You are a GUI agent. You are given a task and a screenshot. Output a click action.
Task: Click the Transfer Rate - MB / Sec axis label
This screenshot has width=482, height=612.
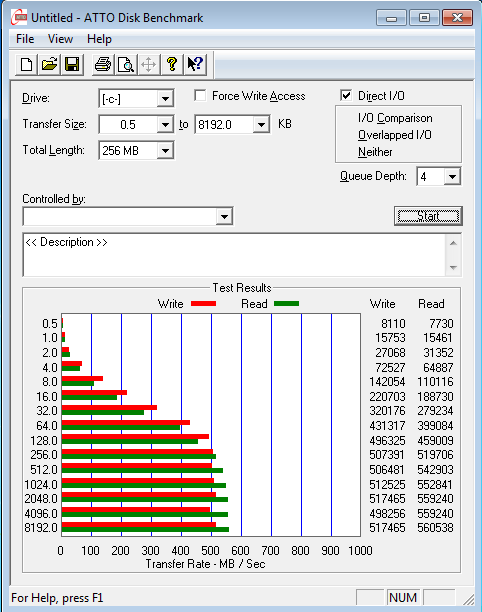[205, 564]
